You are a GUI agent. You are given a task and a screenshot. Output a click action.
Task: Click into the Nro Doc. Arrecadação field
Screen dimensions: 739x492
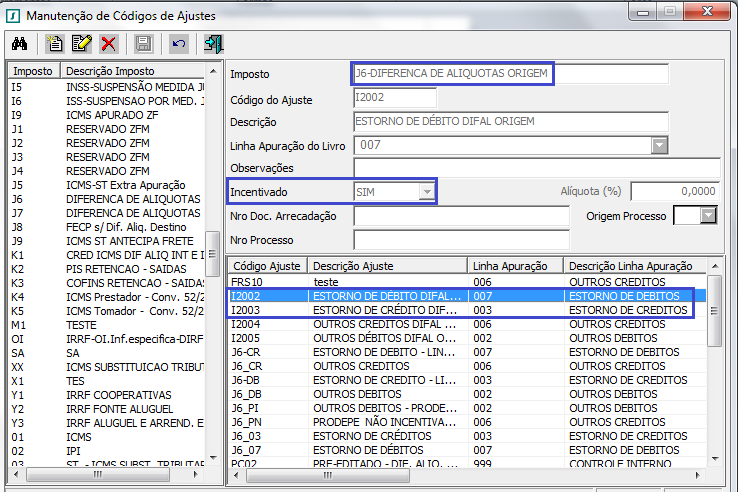[x=461, y=216]
